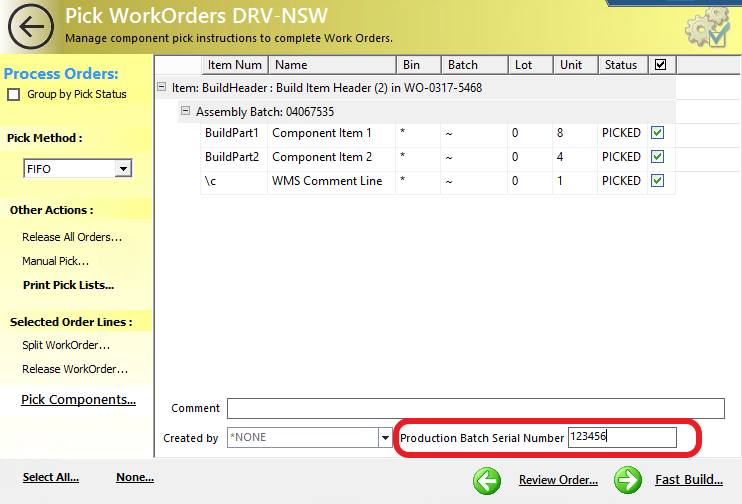Click Release WorkOrder action
Image resolution: width=742 pixels, height=504 pixels.
[x=75, y=369]
